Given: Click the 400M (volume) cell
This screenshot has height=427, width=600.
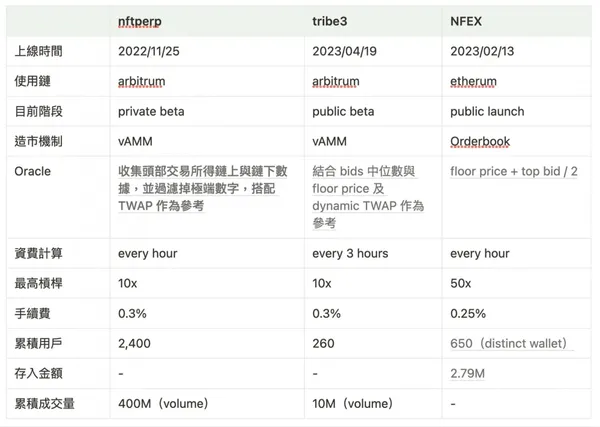Looking at the screenshot, I should click(x=165, y=404).
